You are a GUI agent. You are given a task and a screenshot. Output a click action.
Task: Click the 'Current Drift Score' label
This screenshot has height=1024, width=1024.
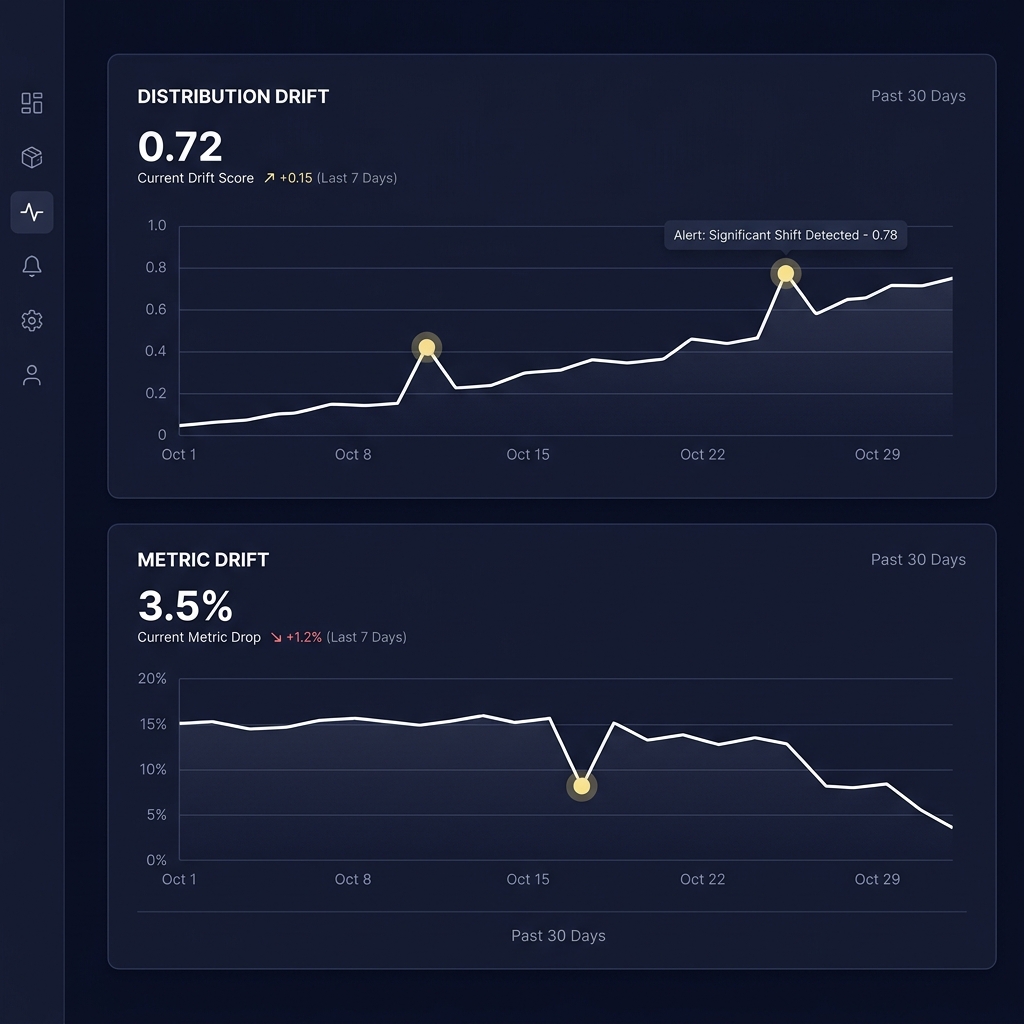click(x=195, y=178)
